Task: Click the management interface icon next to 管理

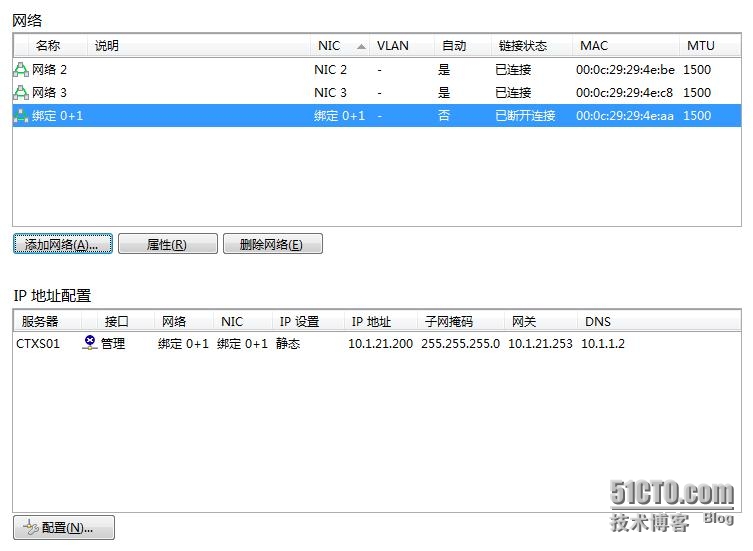Action: pos(90,343)
